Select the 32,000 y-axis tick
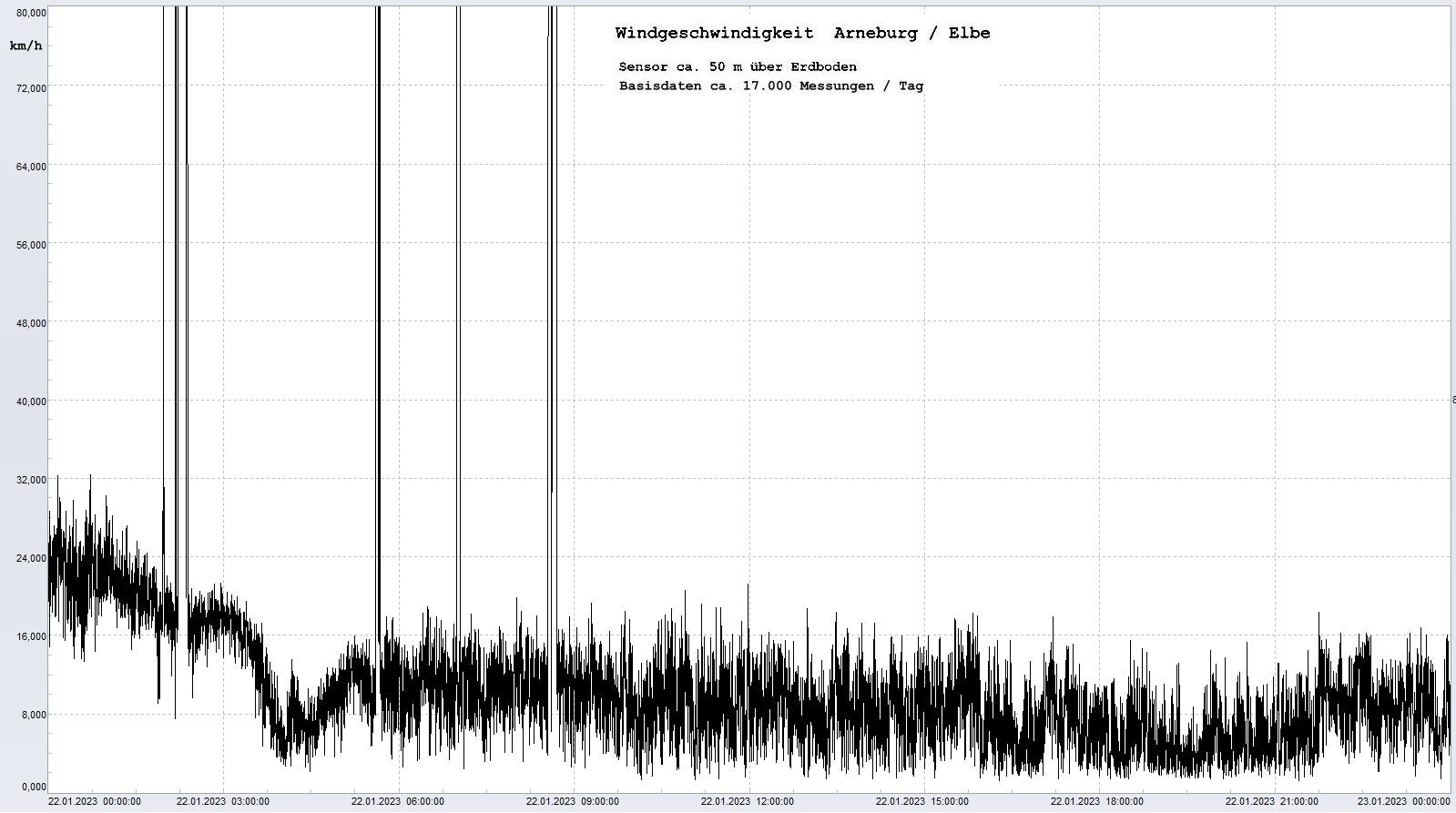The height and width of the screenshot is (813, 1456). [31, 480]
